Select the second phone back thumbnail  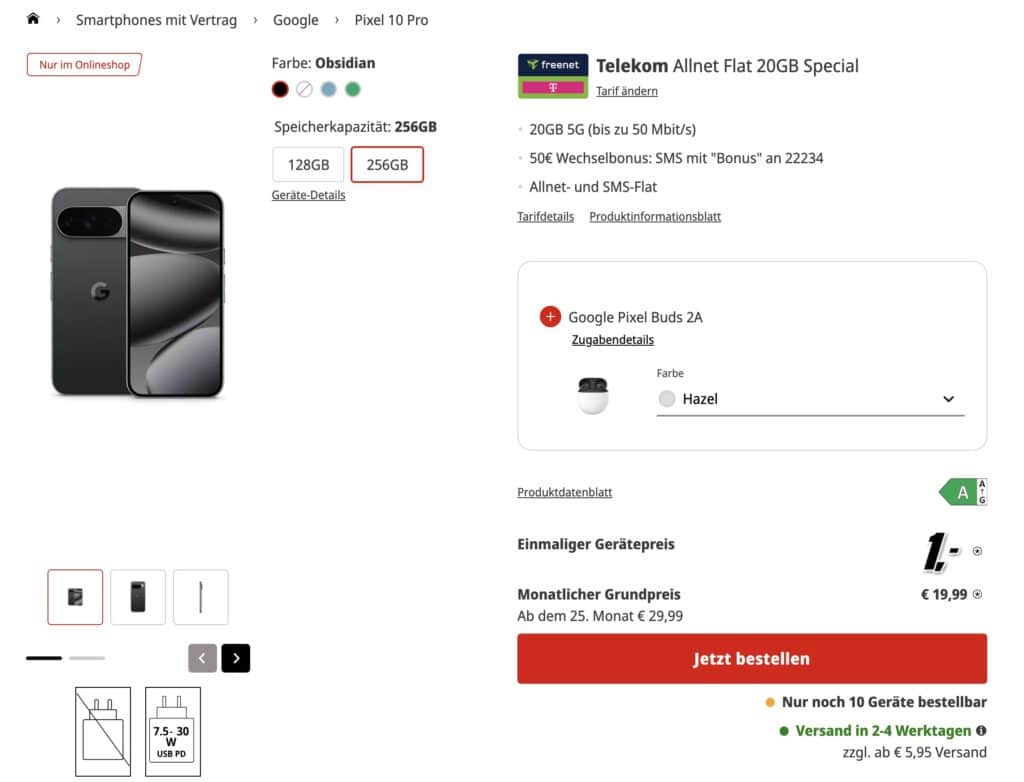138,597
